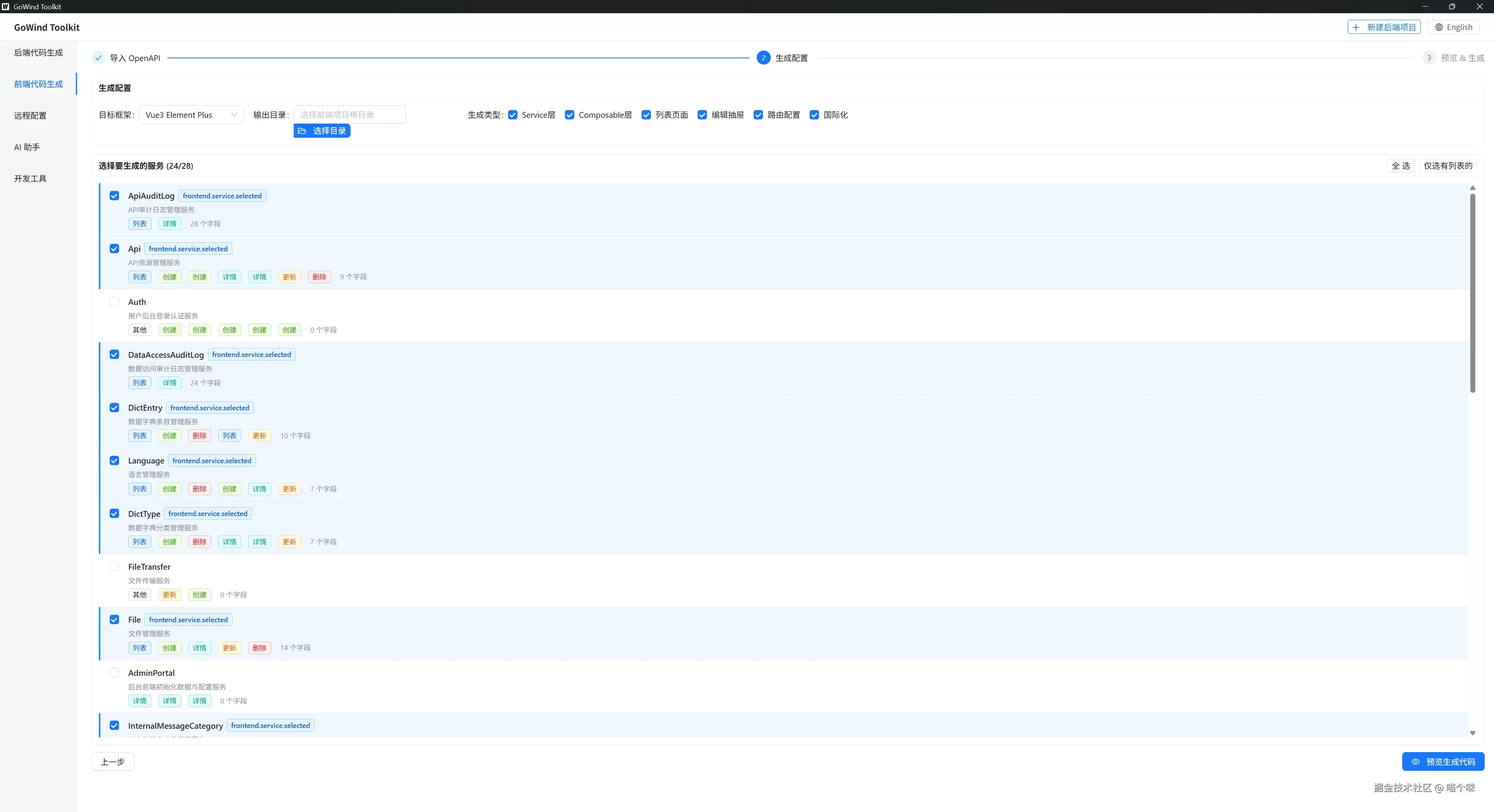Click the API资源管理服务 description text

154,262
